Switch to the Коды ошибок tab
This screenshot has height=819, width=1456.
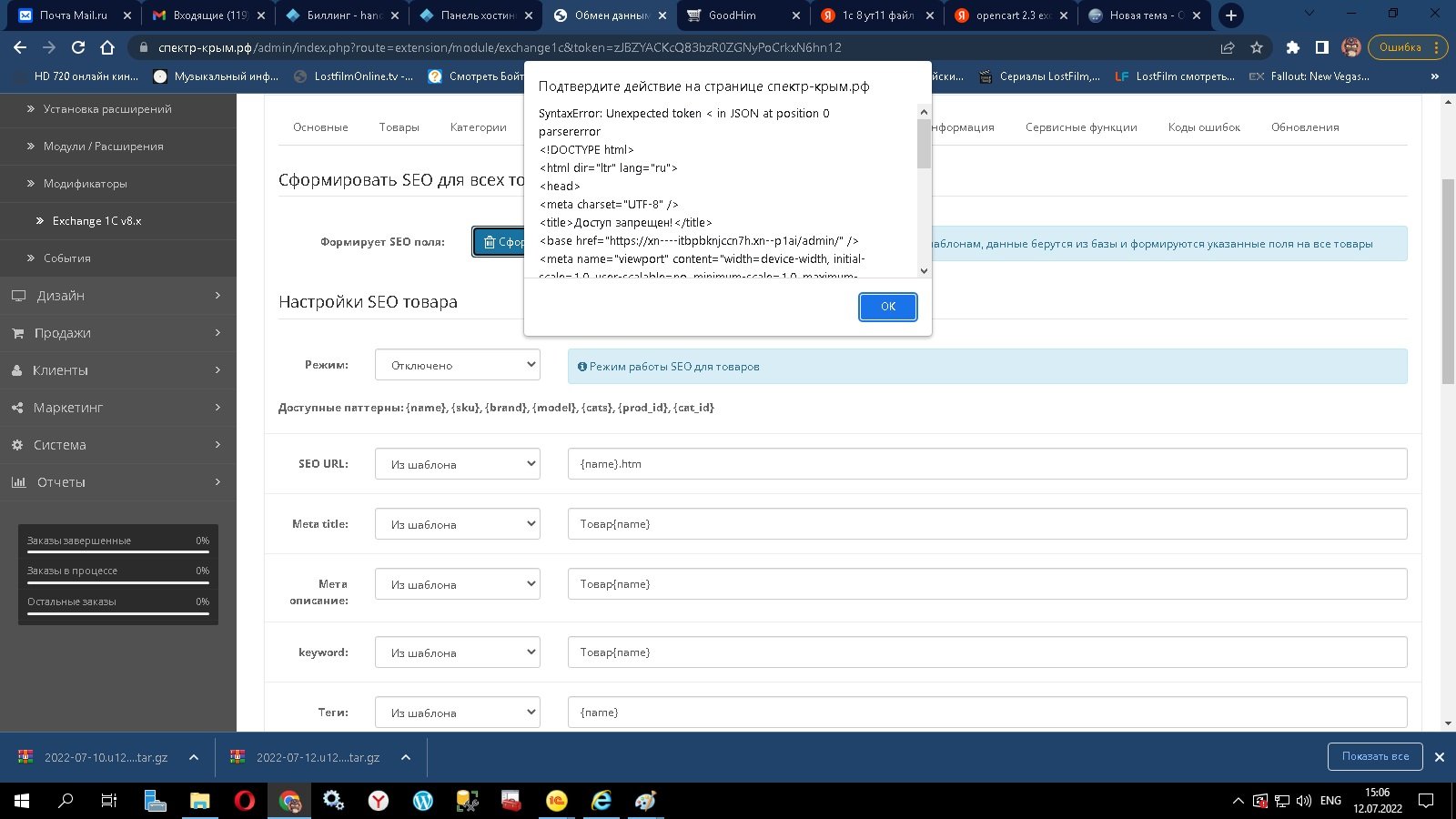click(x=1203, y=127)
